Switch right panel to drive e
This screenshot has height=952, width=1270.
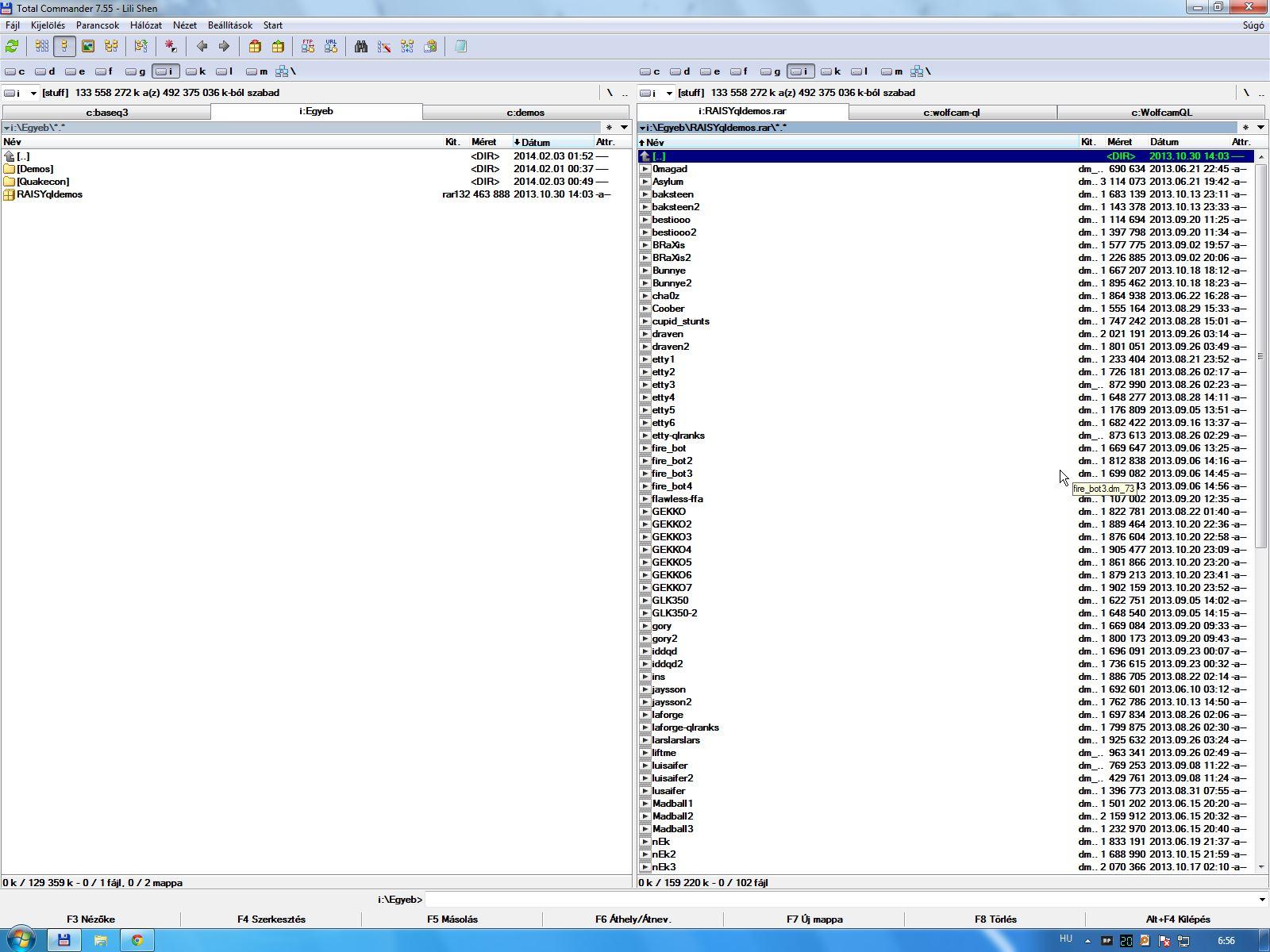coord(710,71)
